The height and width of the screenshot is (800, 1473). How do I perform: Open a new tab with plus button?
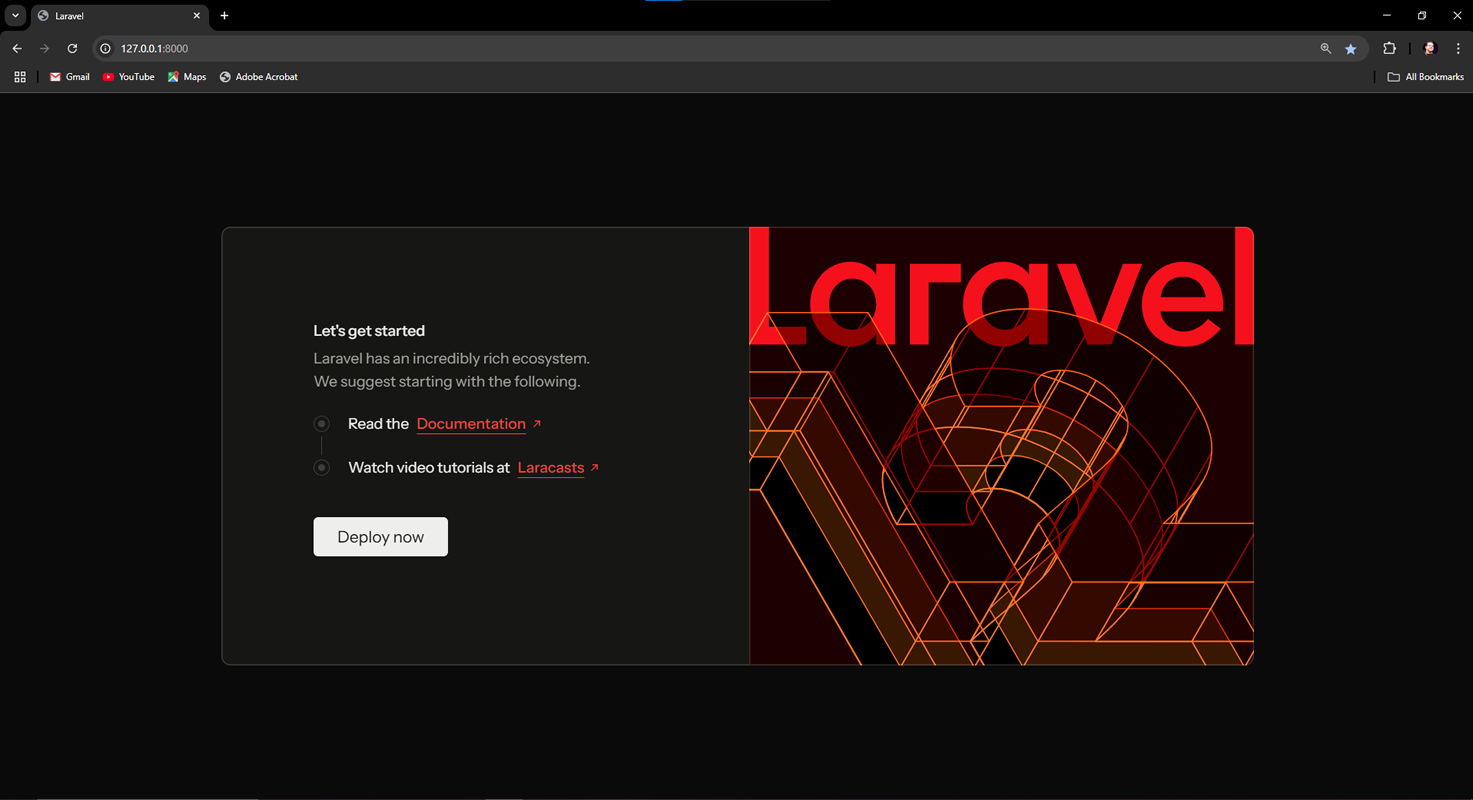click(x=224, y=16)
